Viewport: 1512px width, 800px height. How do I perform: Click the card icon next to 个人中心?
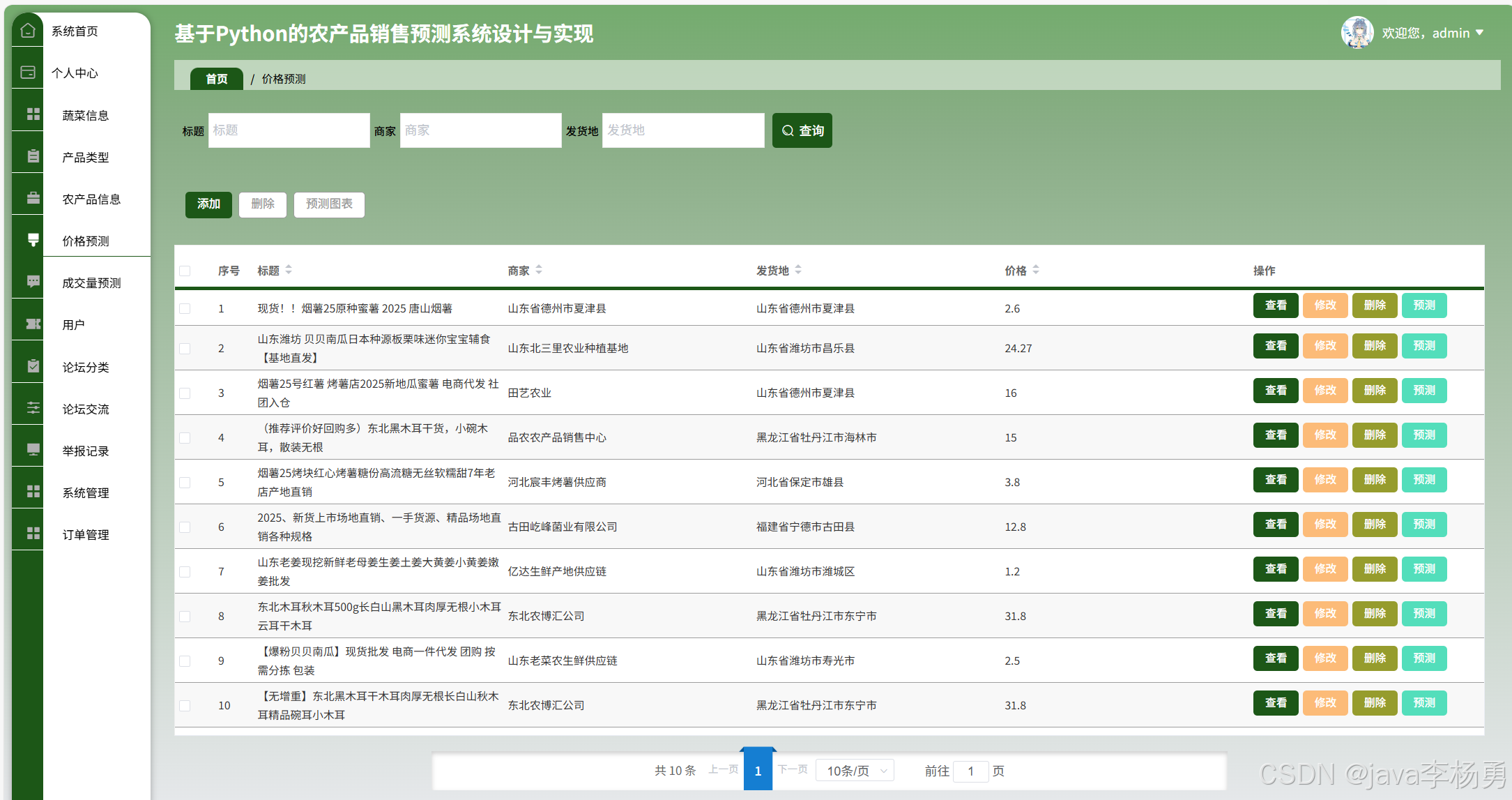[28, 73]
